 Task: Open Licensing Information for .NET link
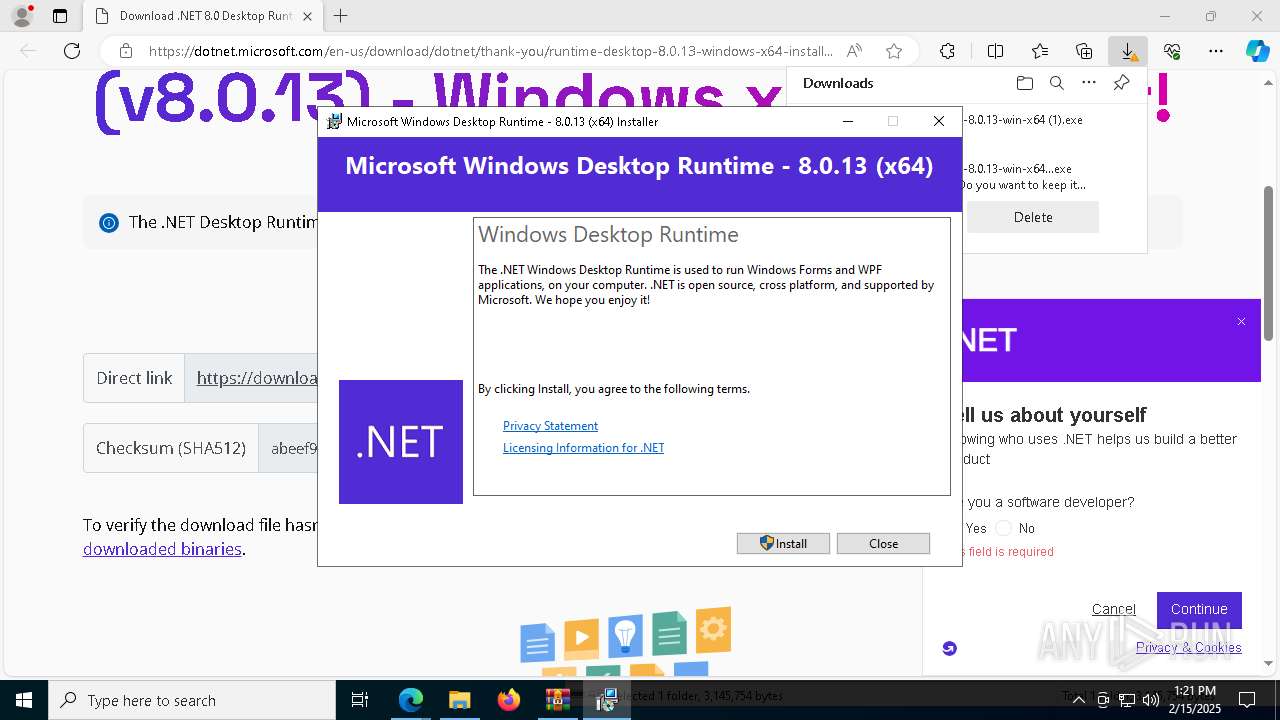(x=583, y=448)
